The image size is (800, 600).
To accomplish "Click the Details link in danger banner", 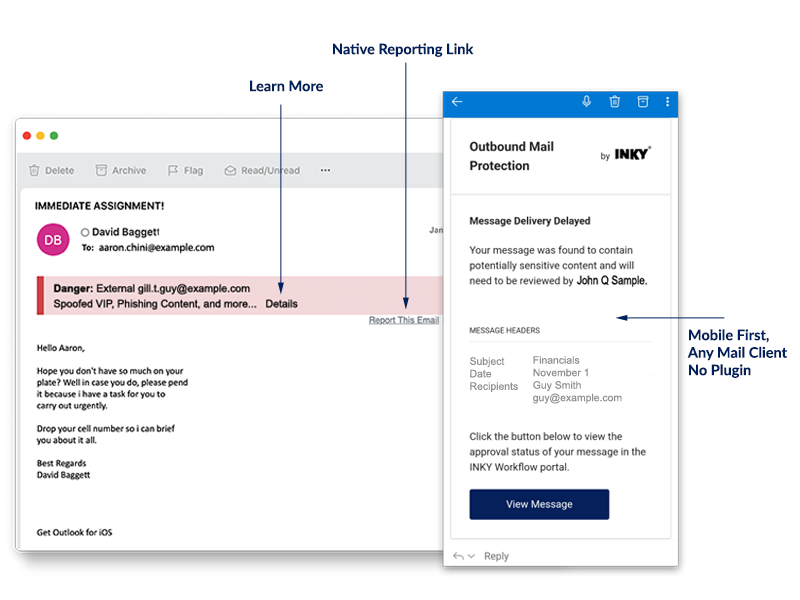I will click(281, 304).
